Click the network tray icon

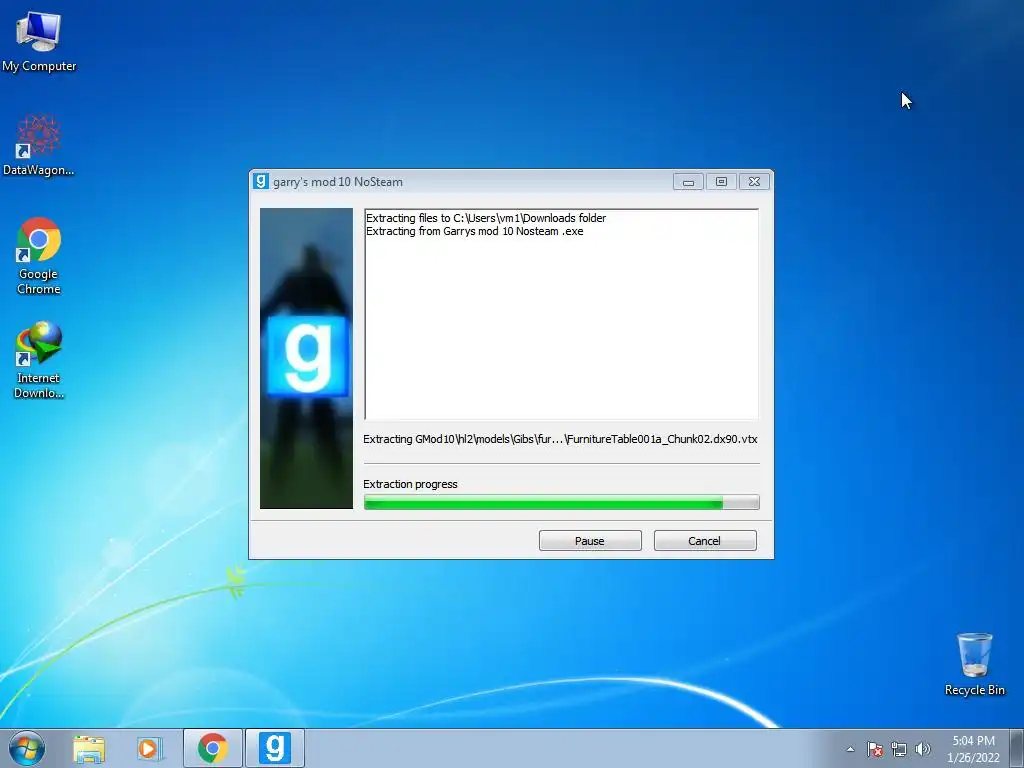tap(899, 749)
